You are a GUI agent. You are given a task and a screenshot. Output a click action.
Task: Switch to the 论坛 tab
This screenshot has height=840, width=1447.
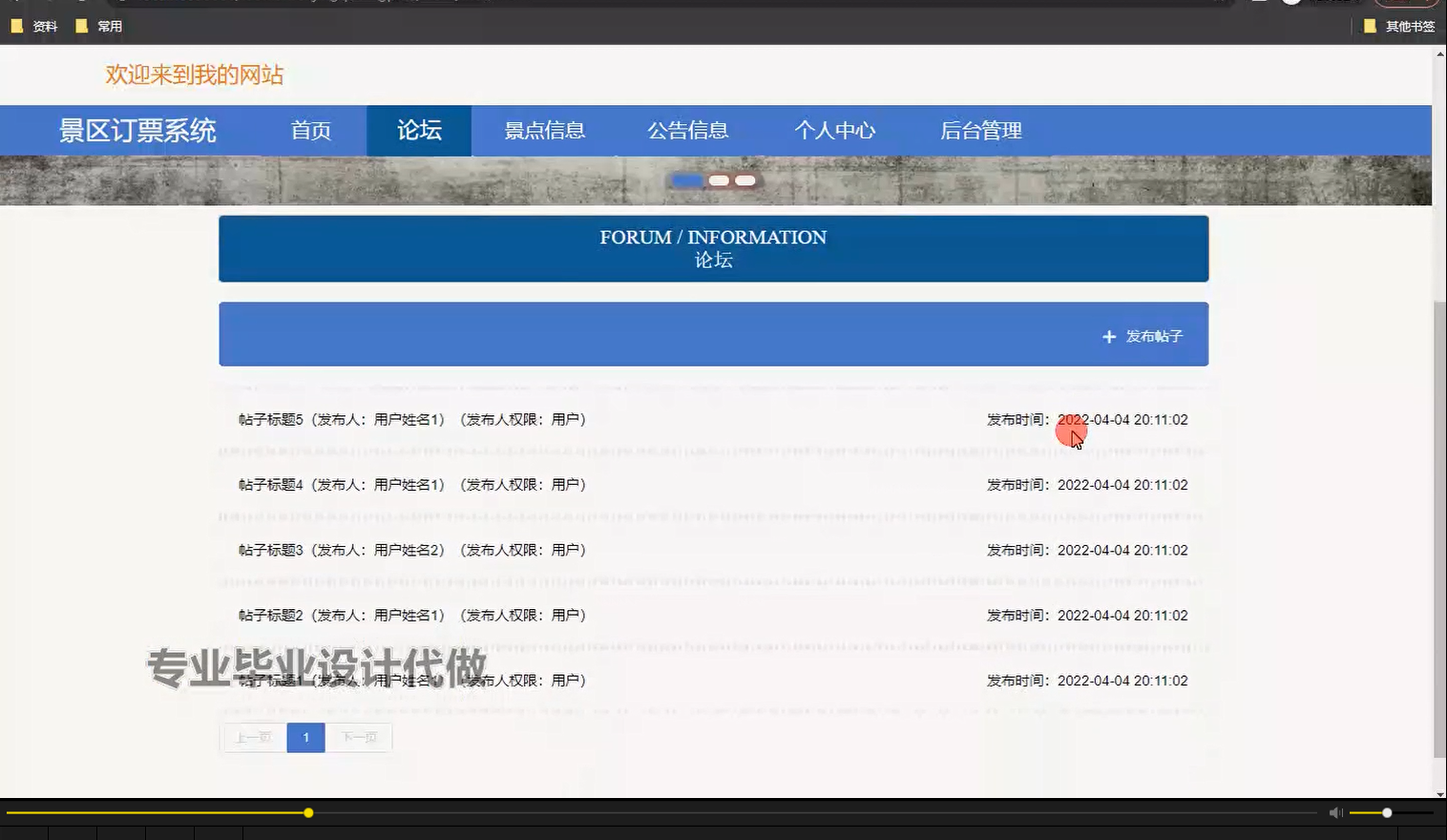click(x=418, y=131)
